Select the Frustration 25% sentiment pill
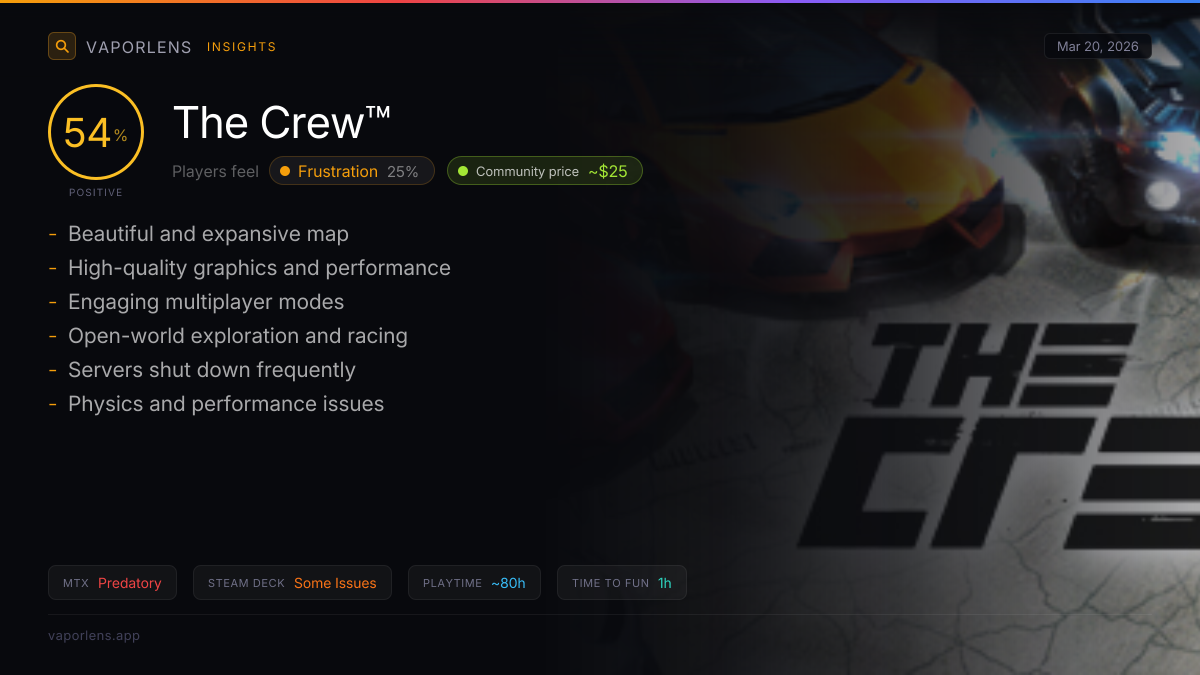This screenshot has width=1200, height=675. [x=352, y=171]
